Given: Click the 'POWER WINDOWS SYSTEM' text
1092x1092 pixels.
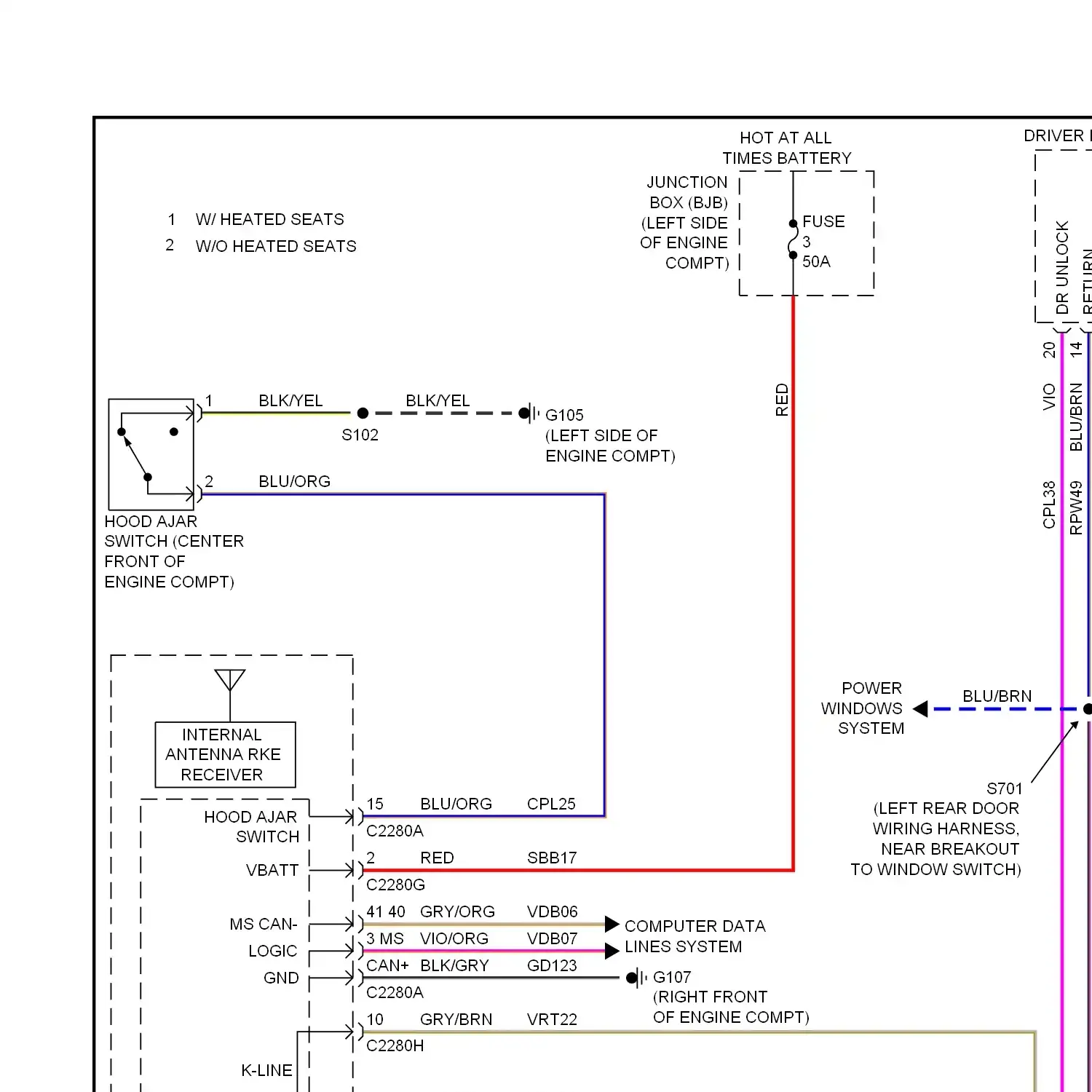Looking at the screenshot, I should point(863,708).
